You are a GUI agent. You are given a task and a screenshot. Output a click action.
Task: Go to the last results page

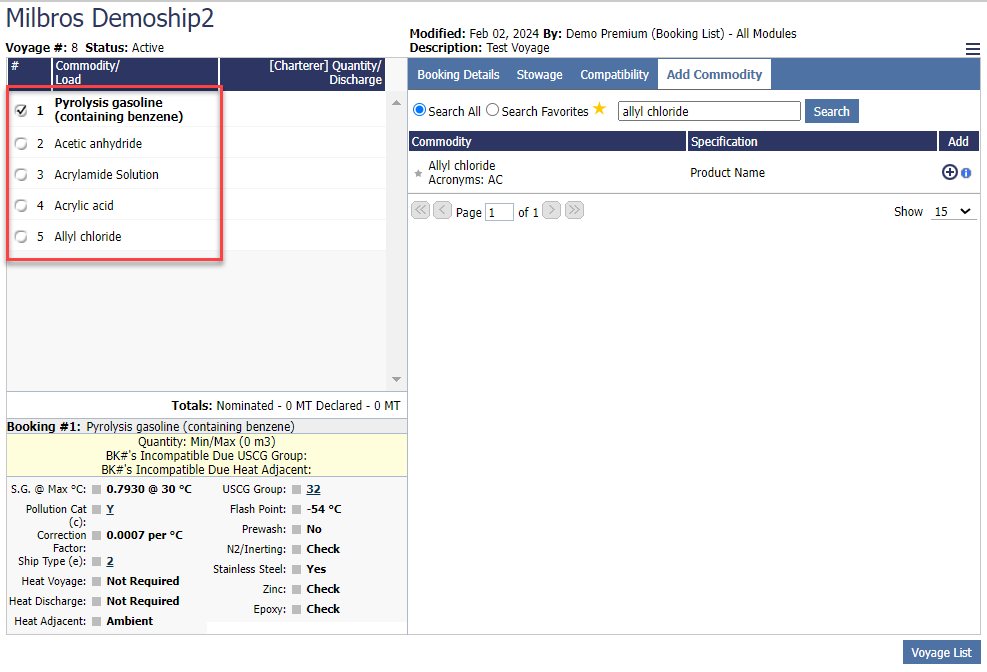(574, 211)
